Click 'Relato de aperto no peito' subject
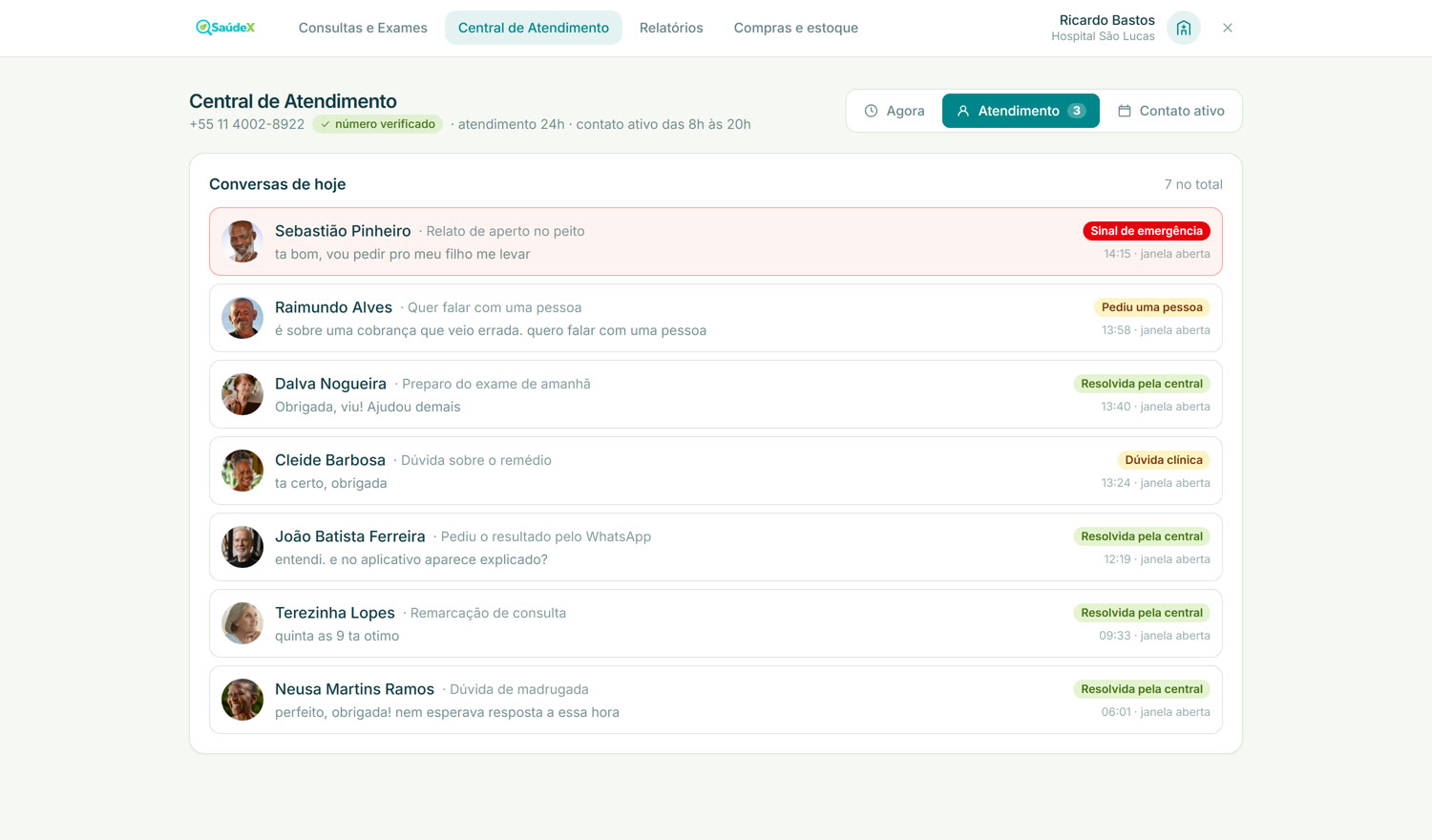The height and width of the screenshot is (840, 1432). tap(505, 231)
